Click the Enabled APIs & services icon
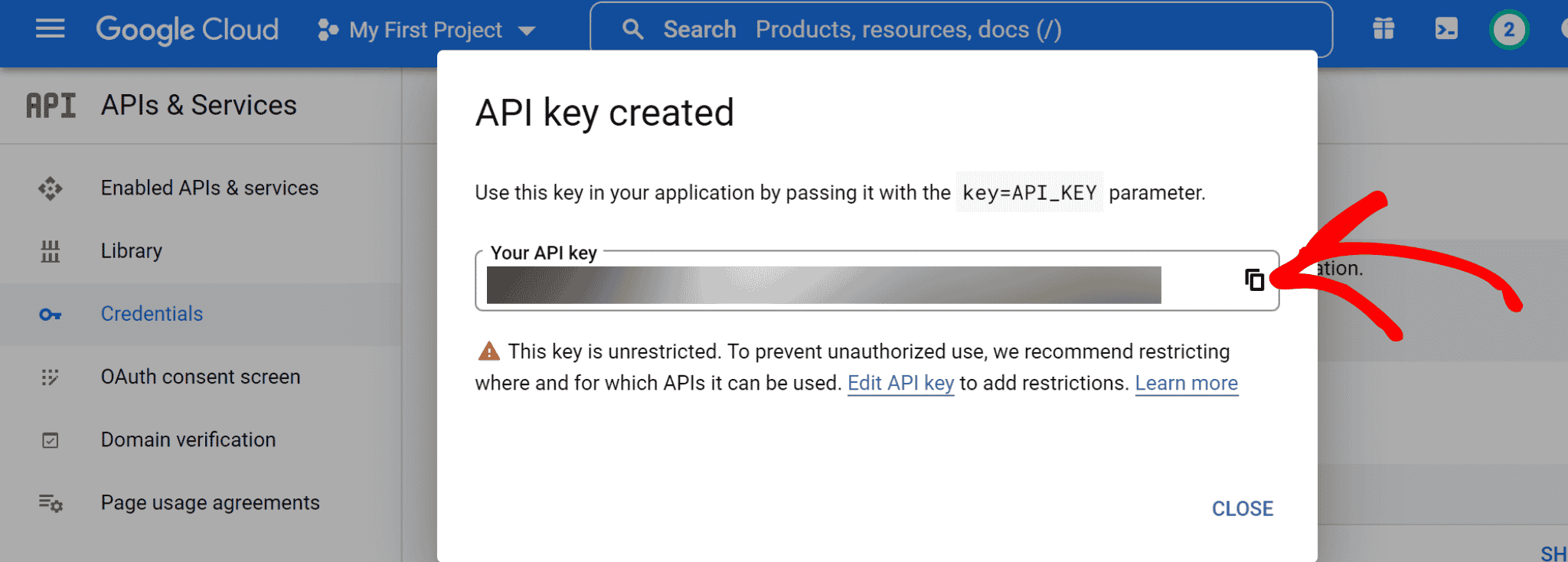Image resolution: width=1568 pixels, height=562 pixels. (x=50, y=188)
